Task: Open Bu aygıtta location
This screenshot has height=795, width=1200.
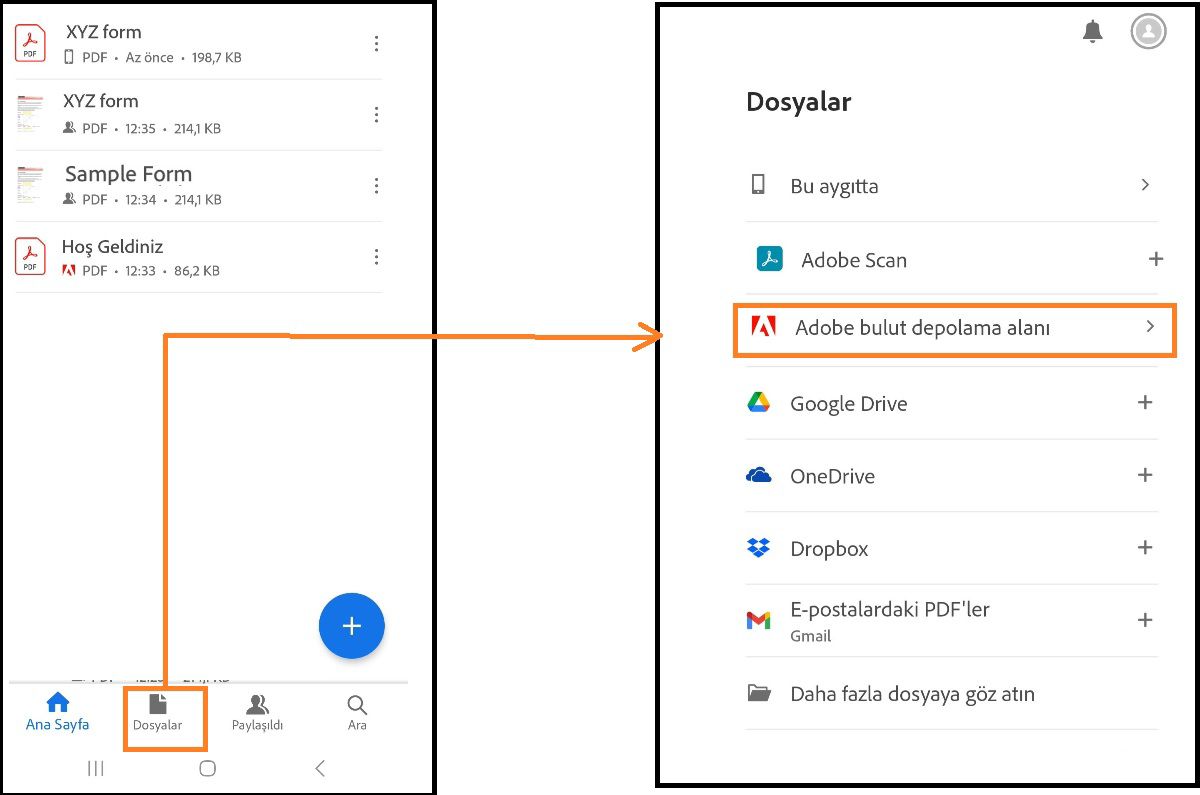Action: pyautogui.click(x=952, y=186)
